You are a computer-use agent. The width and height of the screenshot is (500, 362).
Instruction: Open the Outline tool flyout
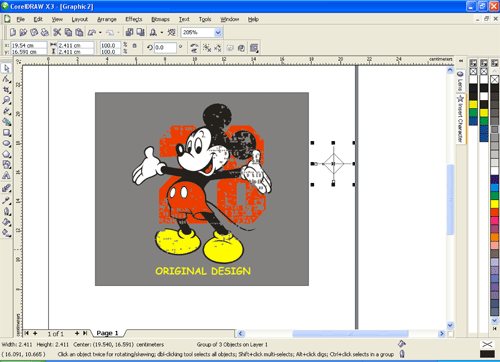6,211
